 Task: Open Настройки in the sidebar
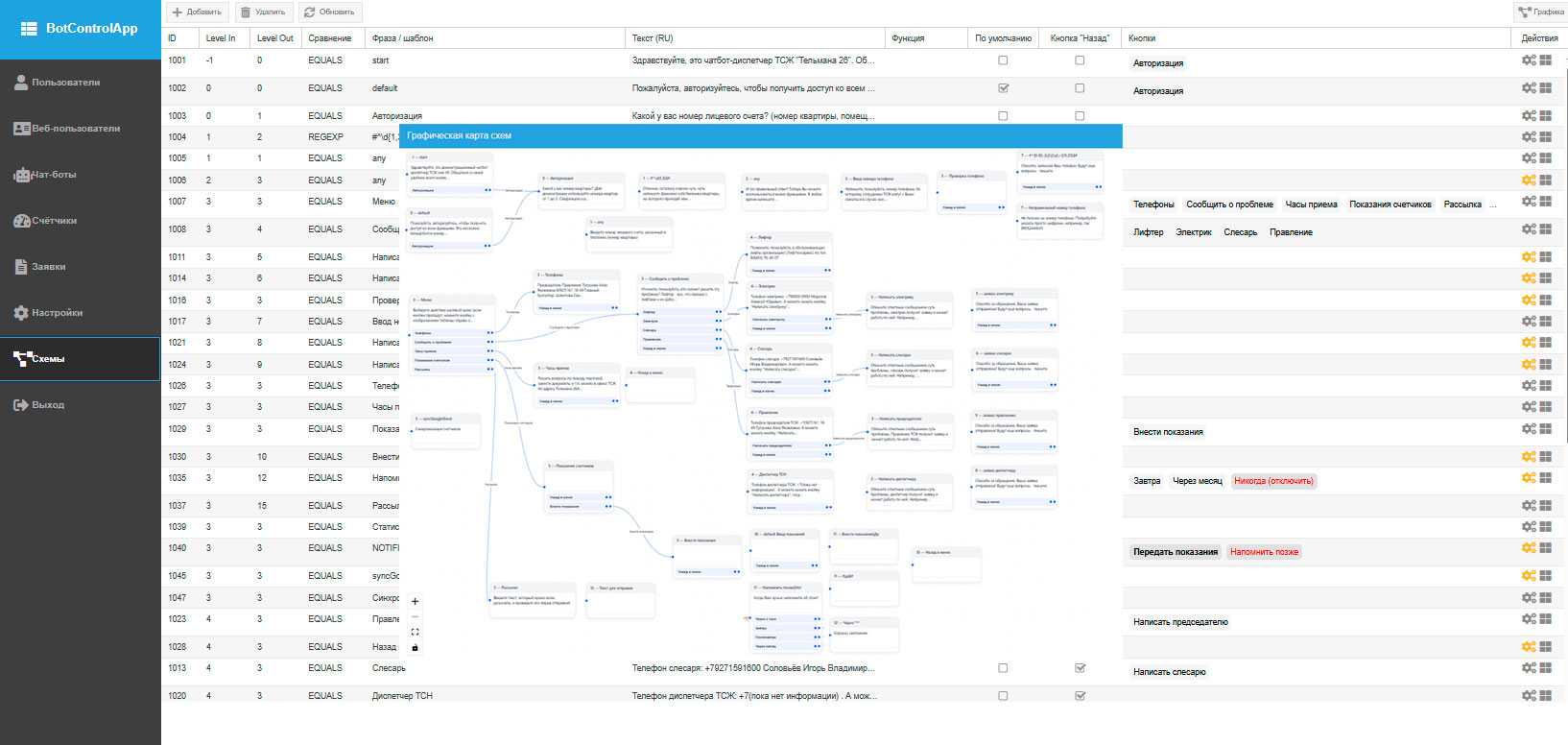coord(81,313)
